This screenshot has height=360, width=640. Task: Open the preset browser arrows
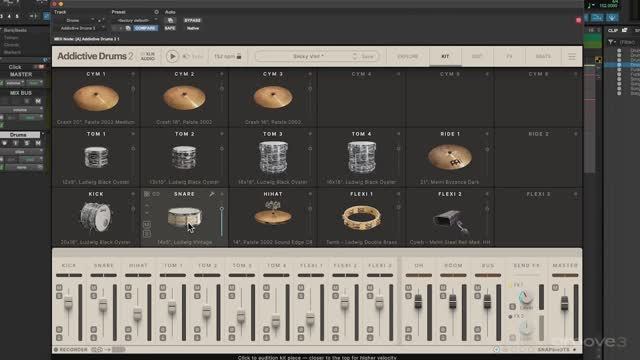354,56
